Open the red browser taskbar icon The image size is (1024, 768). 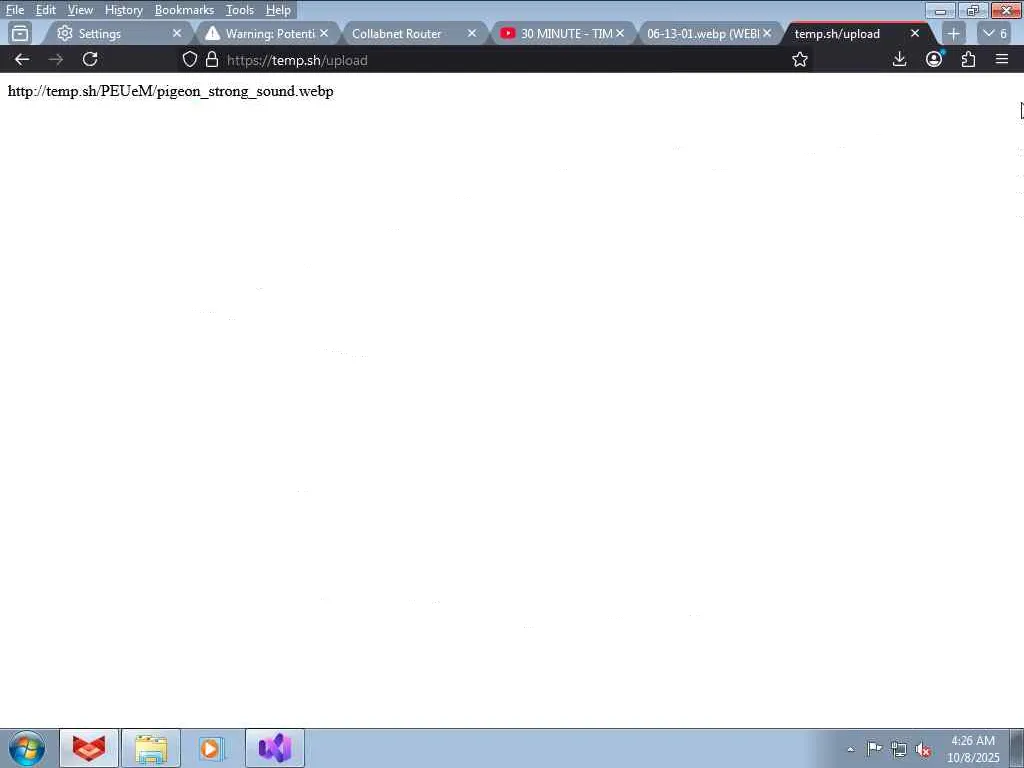click(x=89, y=748)
